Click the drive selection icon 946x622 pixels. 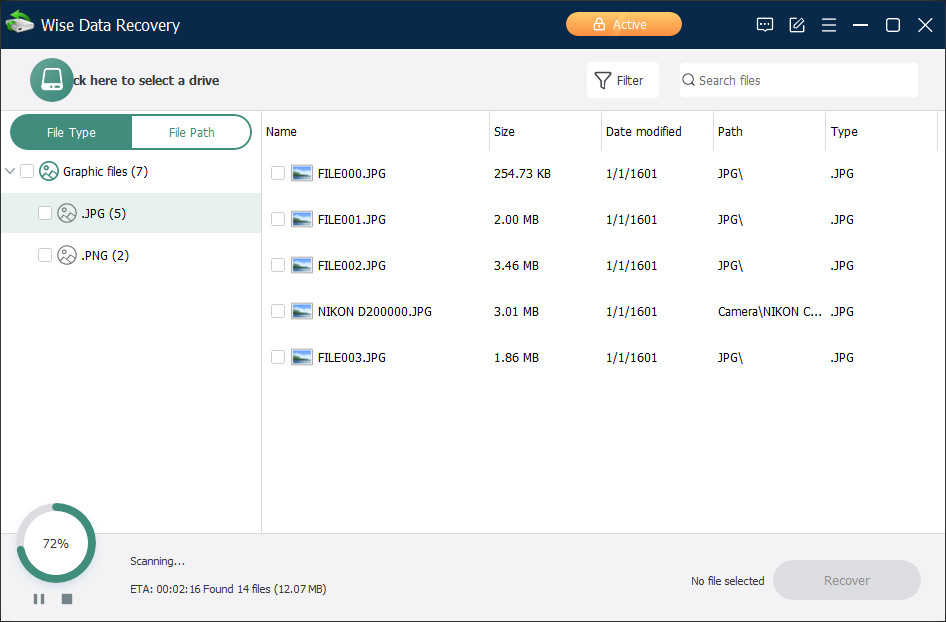pos(52,80)
